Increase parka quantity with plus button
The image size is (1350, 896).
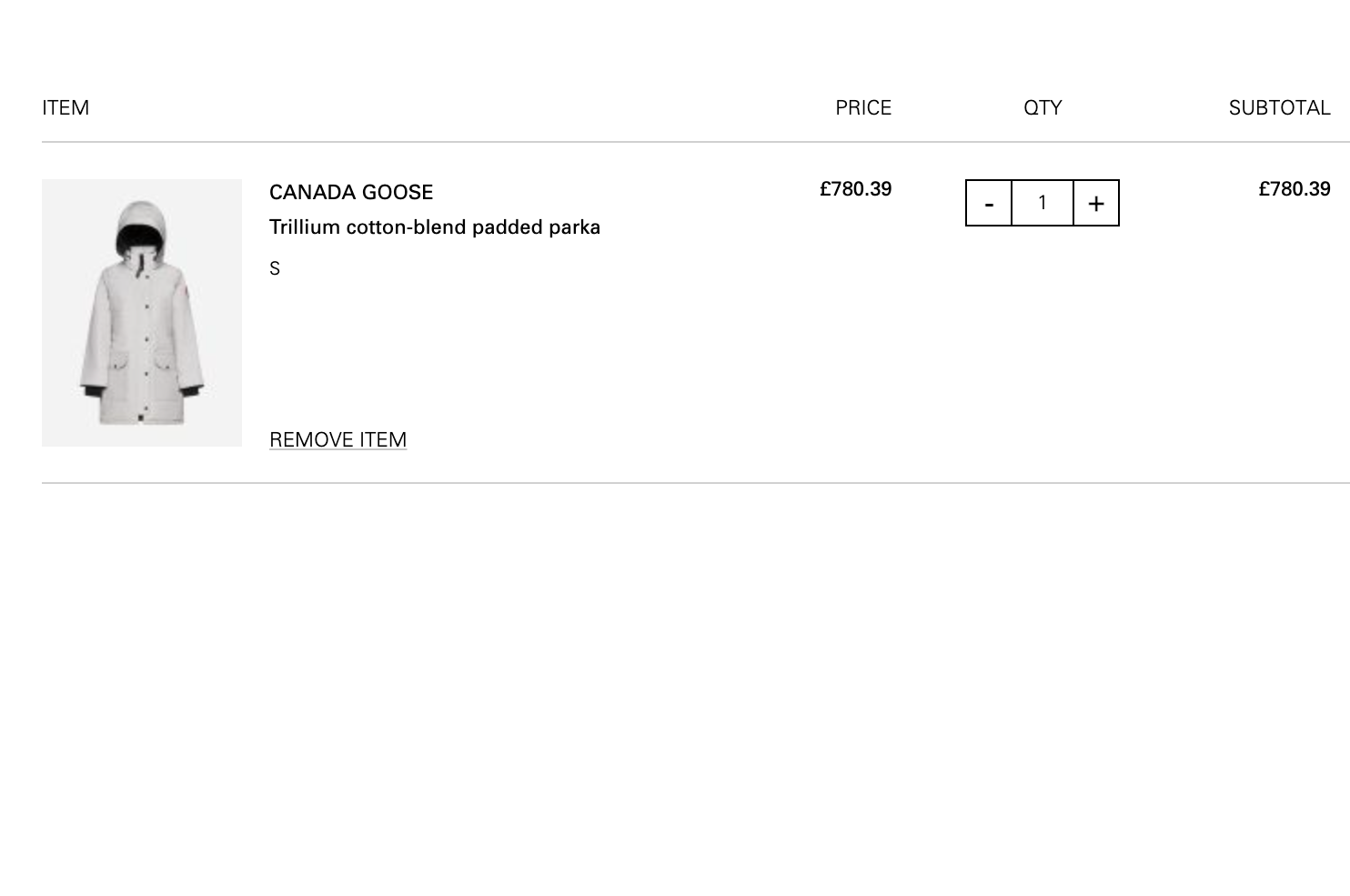point(1096,203)
